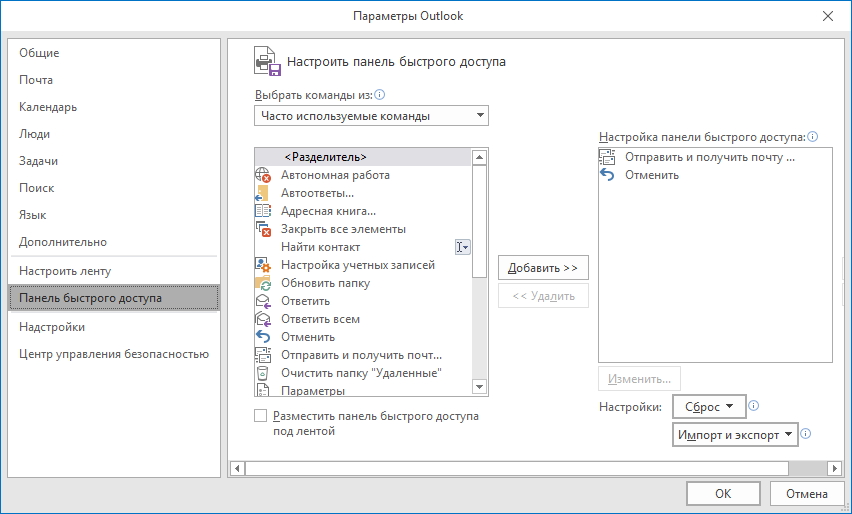The width and height of the screenshot is (852, 514).
Task: Click info icon next to Выбрать команды из
Action: click(x=380, y=95)
